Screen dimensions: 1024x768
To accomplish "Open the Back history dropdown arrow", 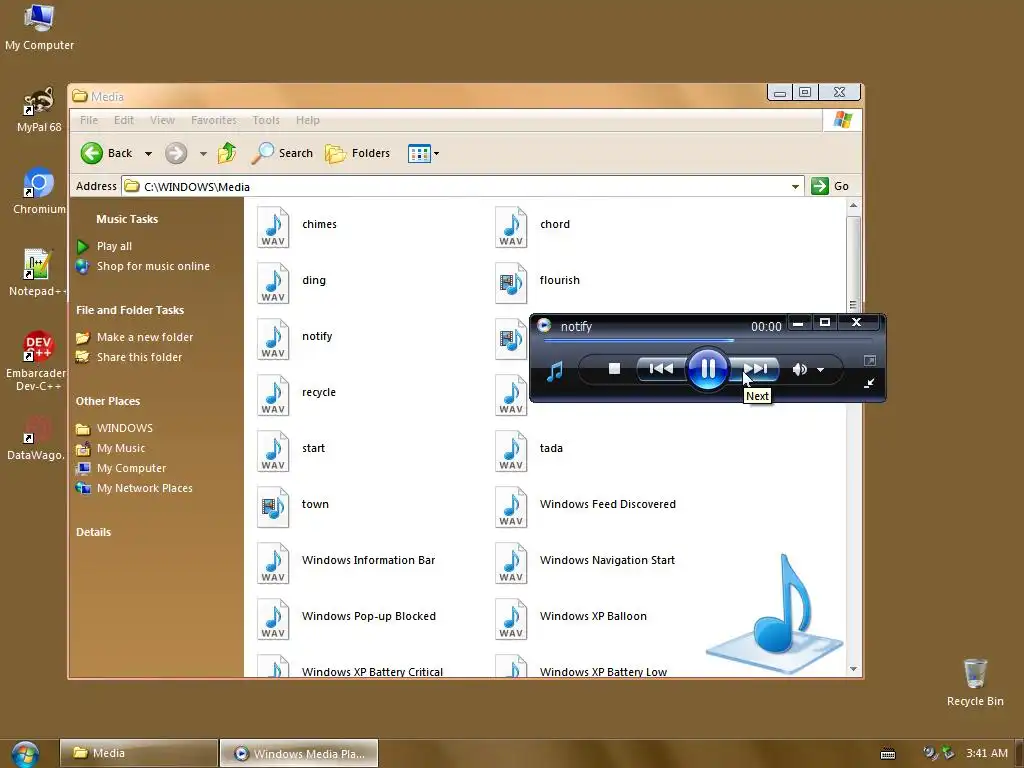I will pyautogui.click(x=148, y=153).
